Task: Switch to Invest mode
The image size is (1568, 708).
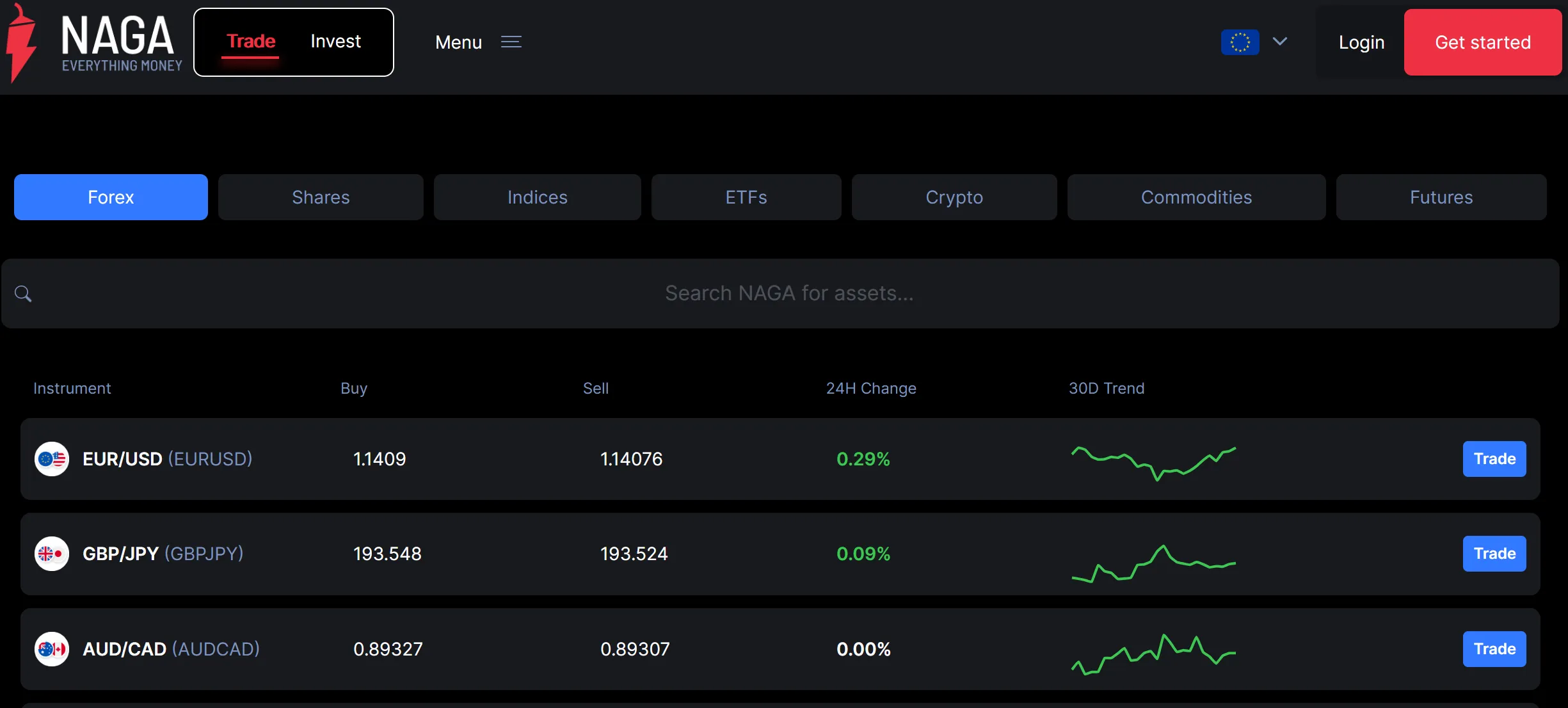Action: (335, 42)
